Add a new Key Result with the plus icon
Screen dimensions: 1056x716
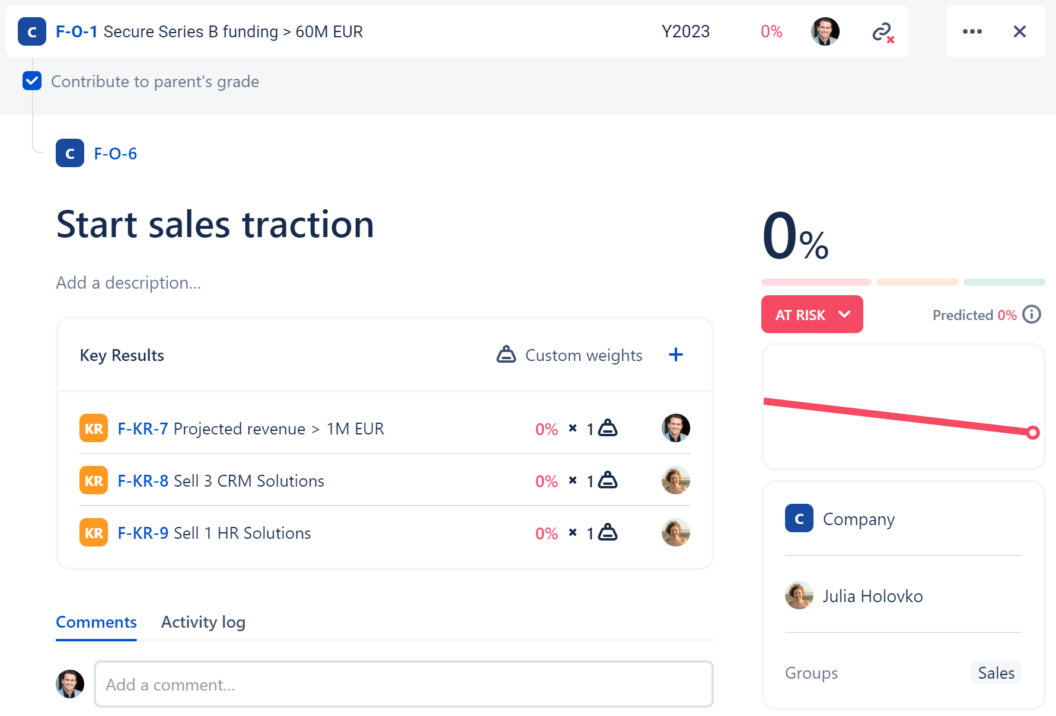click(x=676, y=354)
